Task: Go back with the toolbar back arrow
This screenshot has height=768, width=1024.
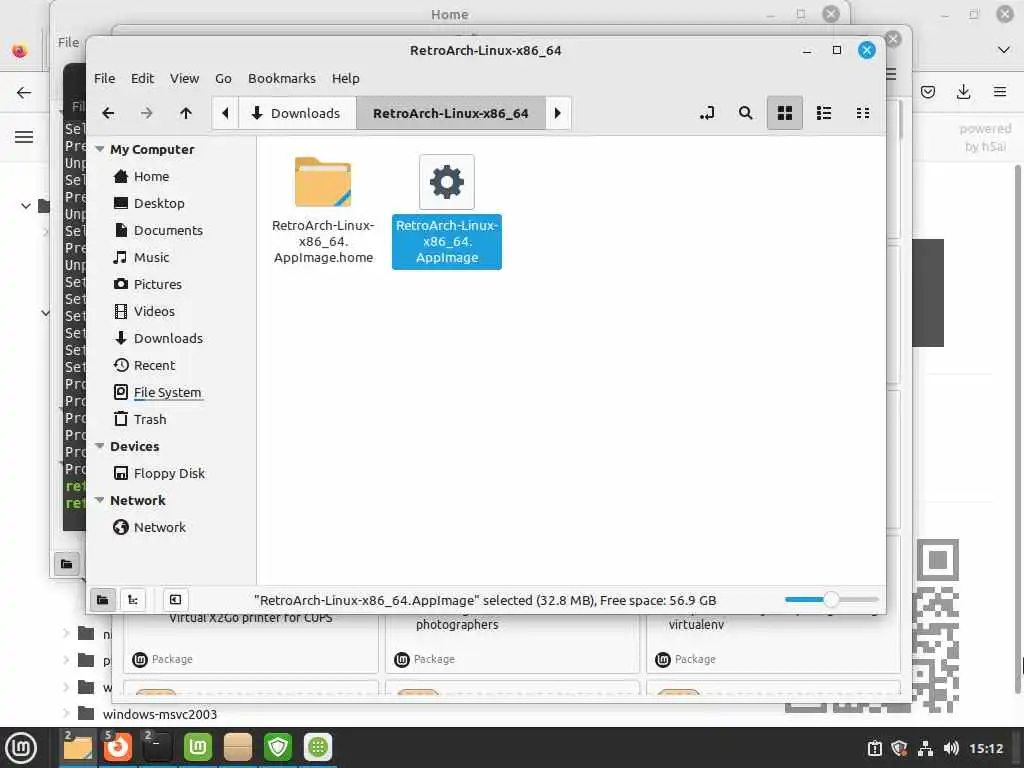Action: click(x=108, y=113)
